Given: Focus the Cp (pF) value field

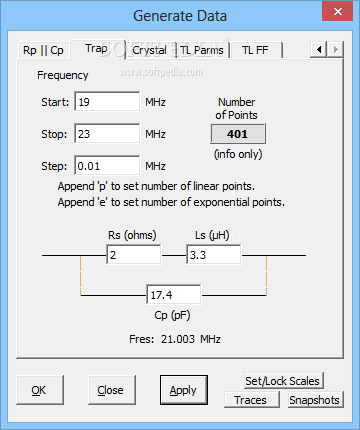Looking at the screenshot, I should coord(174,295).
